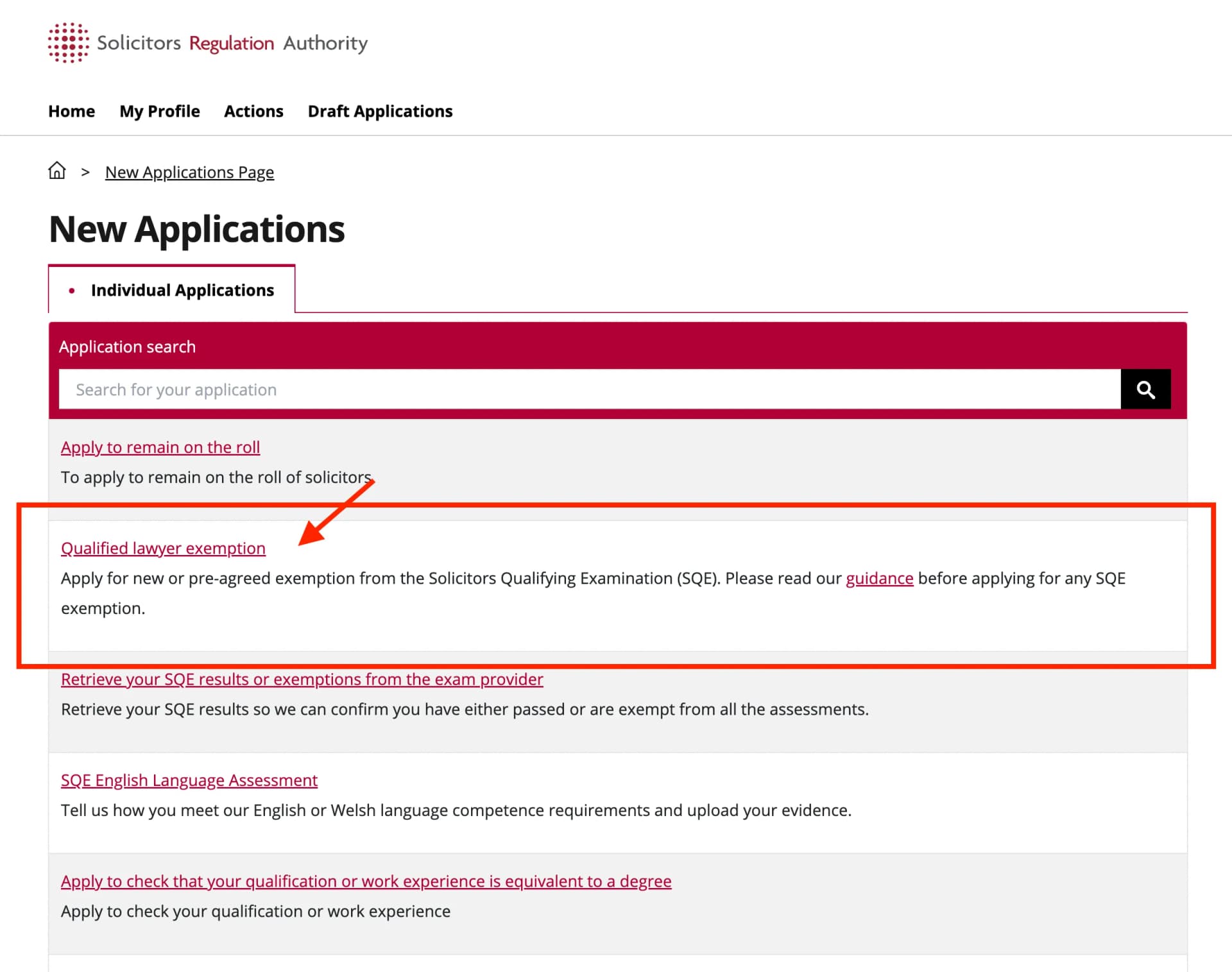The width and height of the screenshot is (1232, 972).
Task: Open the qualification equivalent to a degree link
Action: pyautogui.click(x=366, y=881)
